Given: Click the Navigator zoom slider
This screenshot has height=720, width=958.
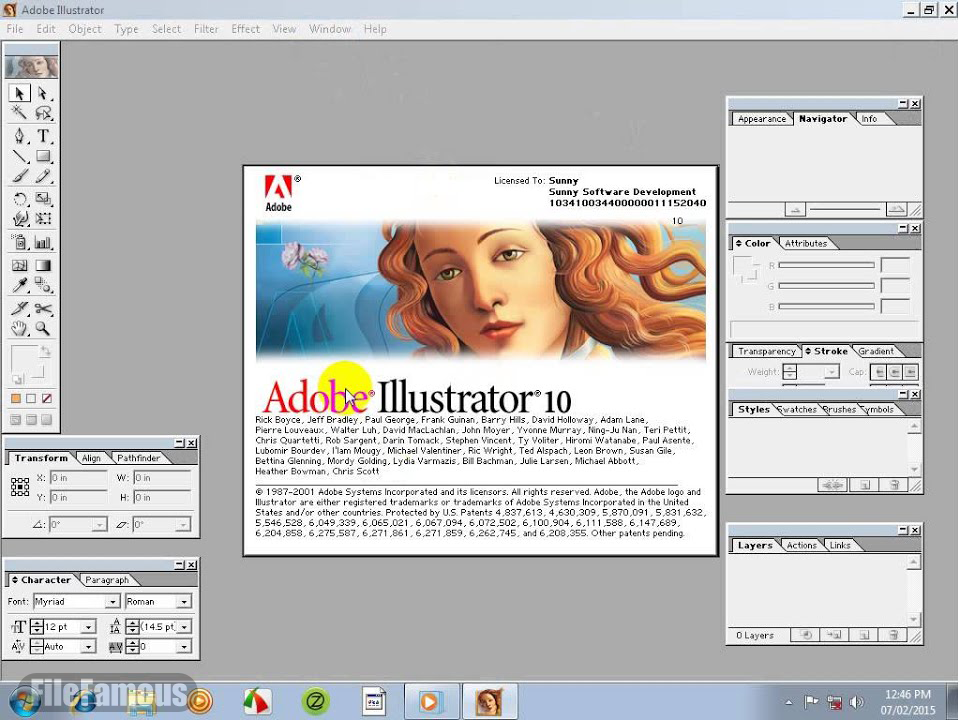Looking at the screenshot, I should point(845,210).
